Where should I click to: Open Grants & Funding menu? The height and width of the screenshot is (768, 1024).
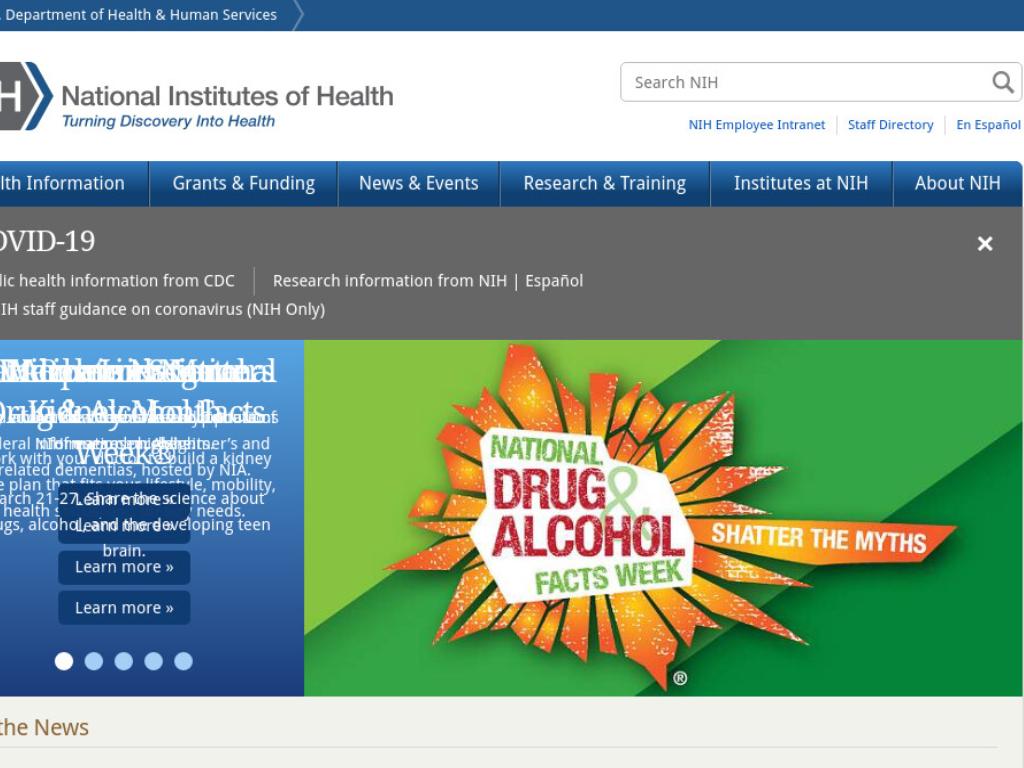pos(244,184)
